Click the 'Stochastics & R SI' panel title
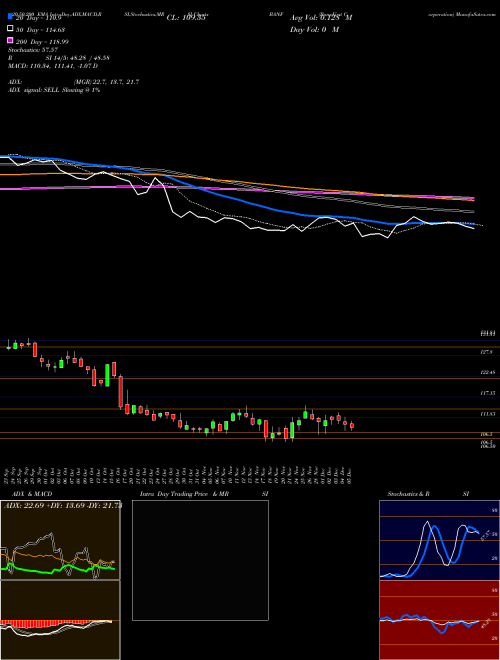The image size is (500, 660). click(x=428, y=494)
